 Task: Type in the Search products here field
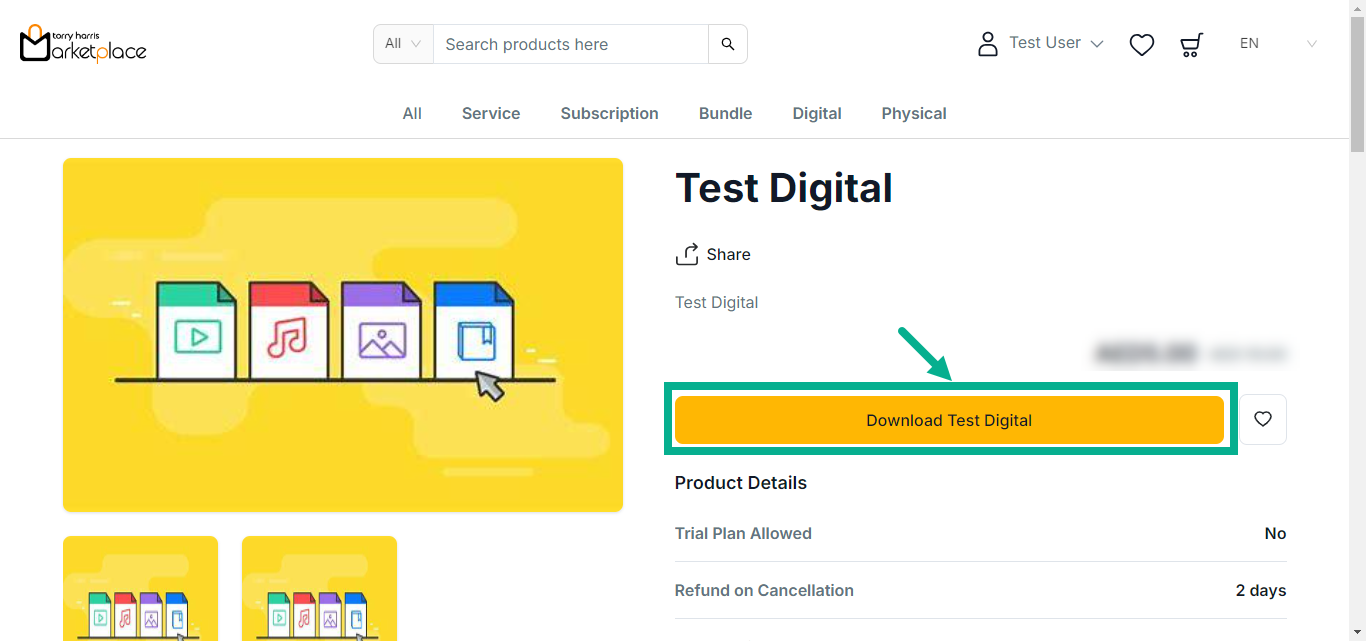tap(570, 44)
